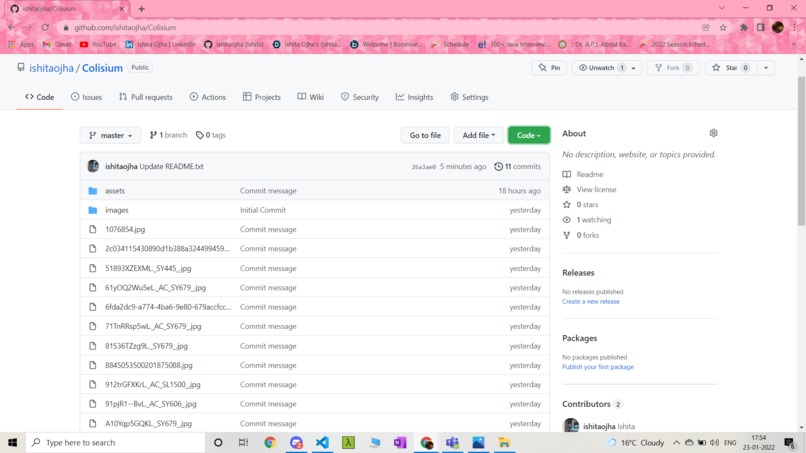Click the commit history clock icon
The height and width of the screenshot is (453, 806).
coord(498,167)
